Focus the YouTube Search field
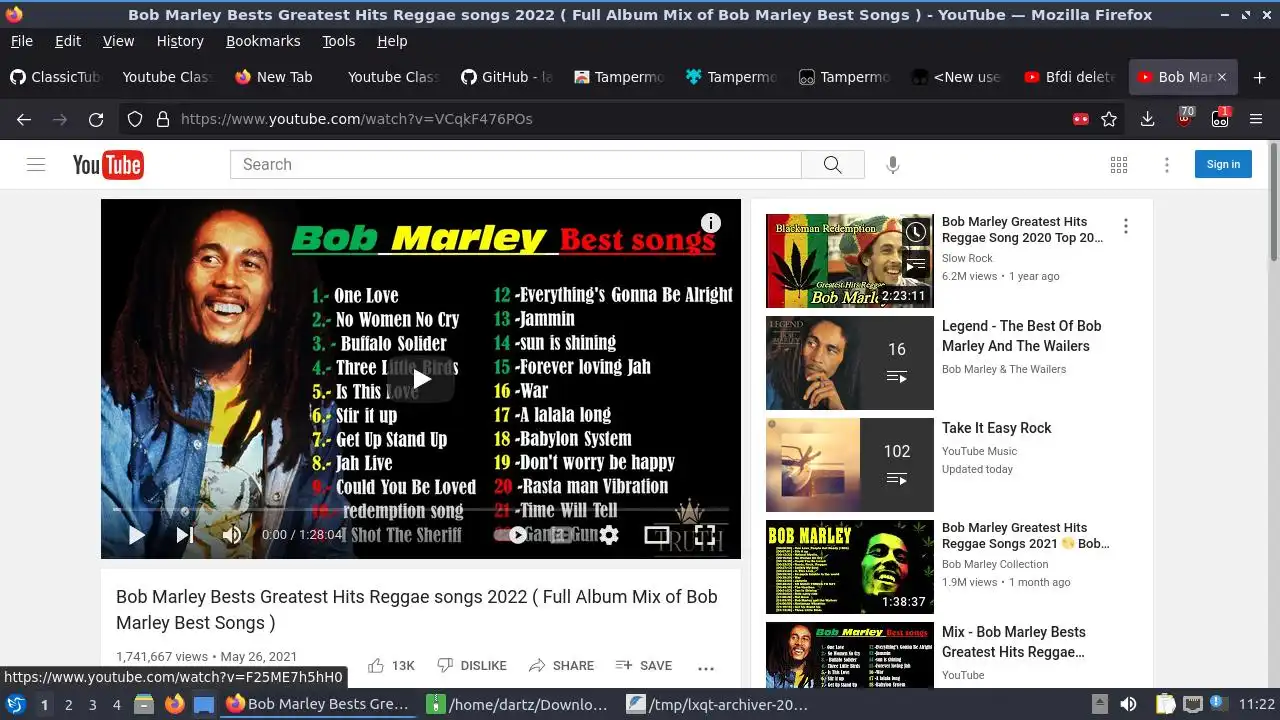Image resolution: width=1280 pixels, height=720 pixels. point(516,165)
